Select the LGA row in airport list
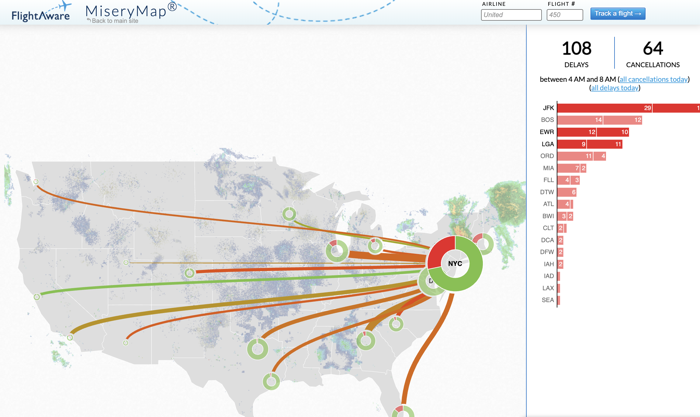This screenshot has width=700, height=417. [548, 144]
